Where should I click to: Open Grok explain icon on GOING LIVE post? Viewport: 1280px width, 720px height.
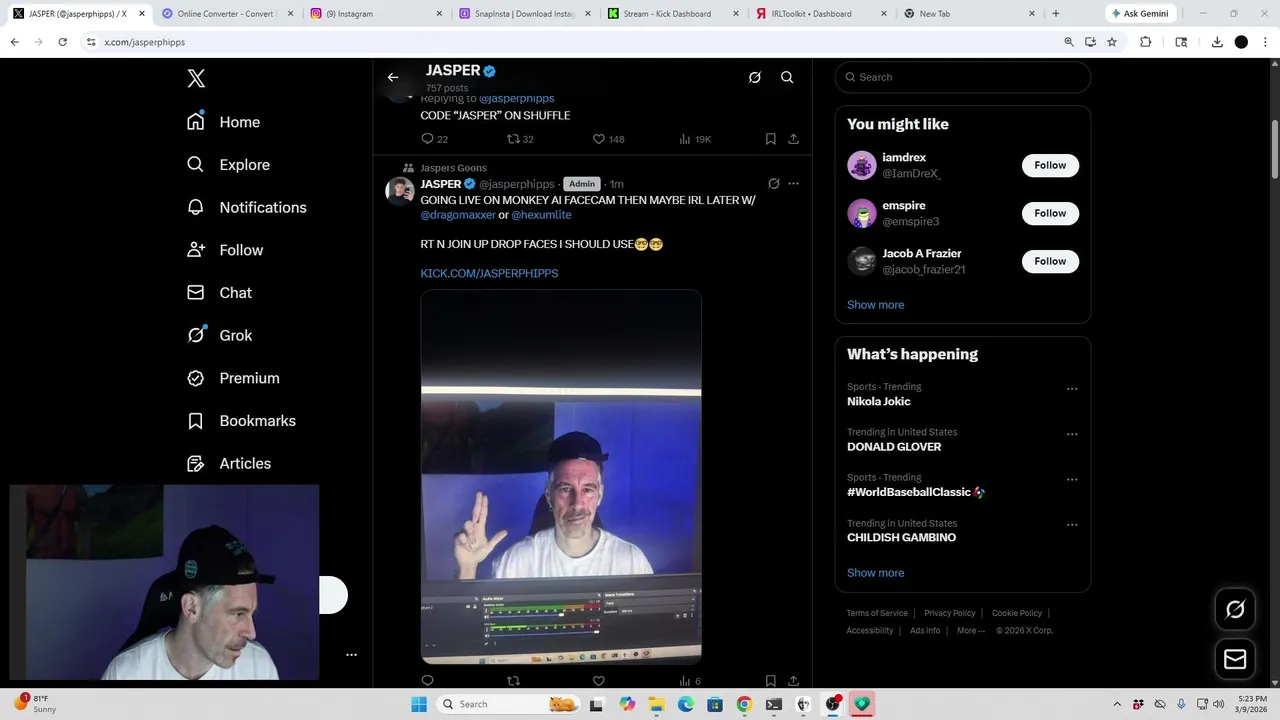[x=773, y=184]
